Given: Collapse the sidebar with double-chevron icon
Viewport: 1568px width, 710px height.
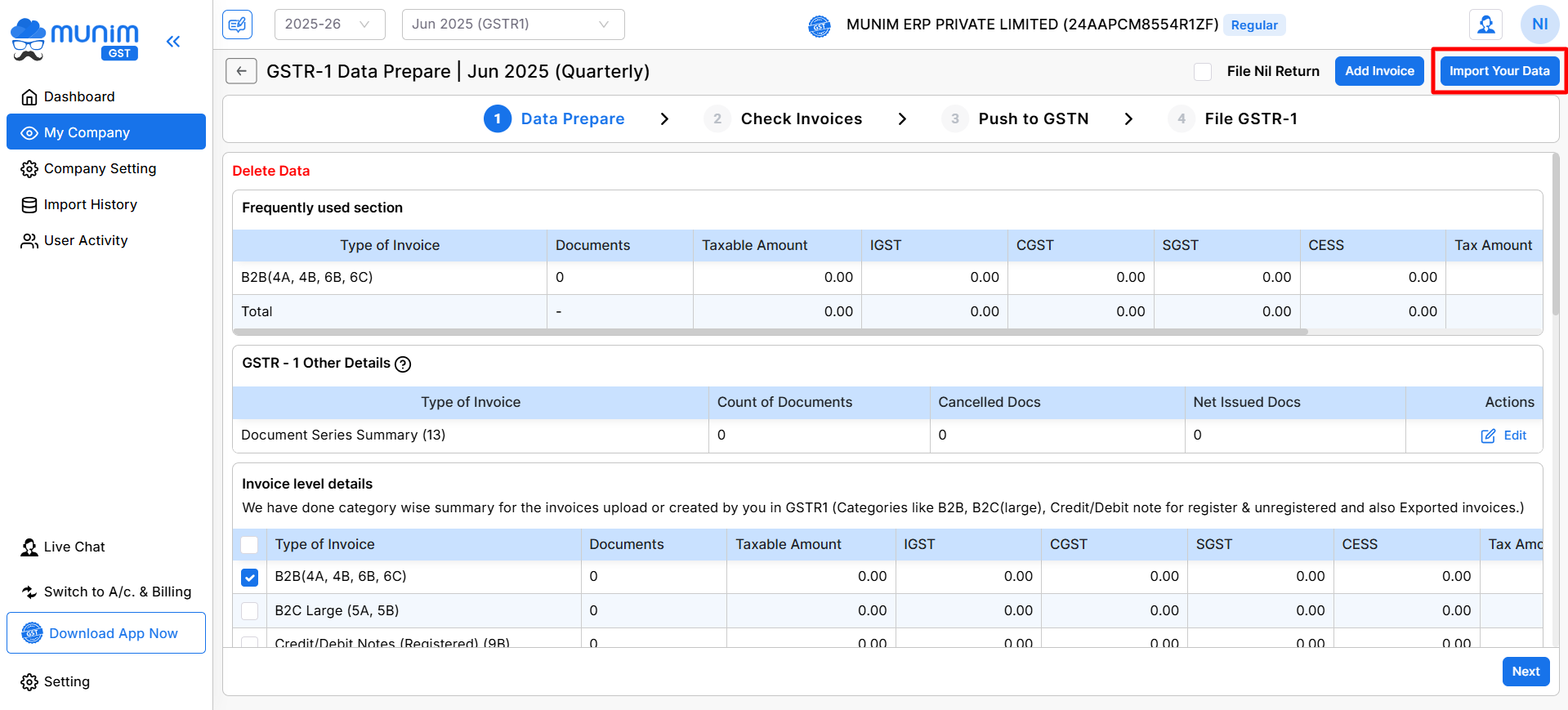Looking at the screenshot, I should (x=172, y=41).
